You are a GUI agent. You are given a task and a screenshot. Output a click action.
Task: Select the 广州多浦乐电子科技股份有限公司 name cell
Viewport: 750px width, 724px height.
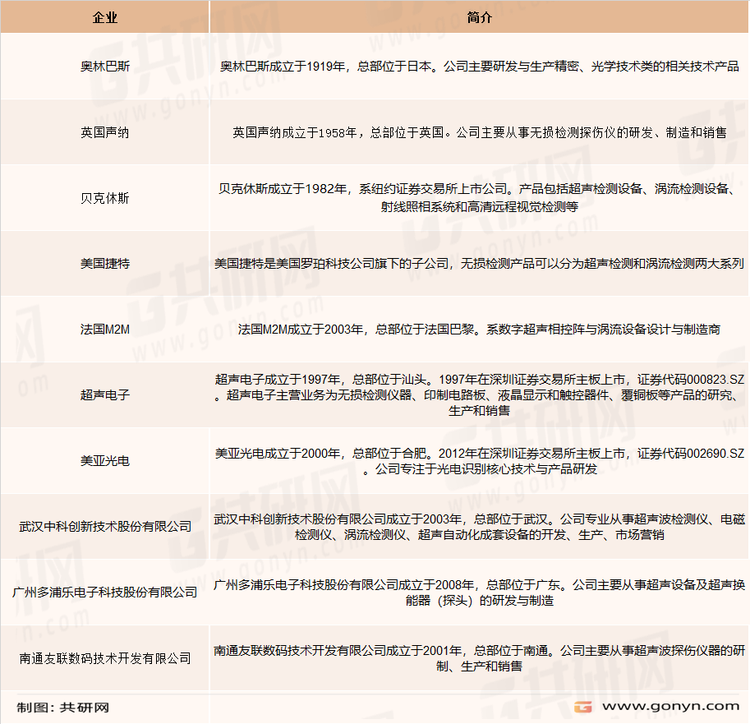105,592
